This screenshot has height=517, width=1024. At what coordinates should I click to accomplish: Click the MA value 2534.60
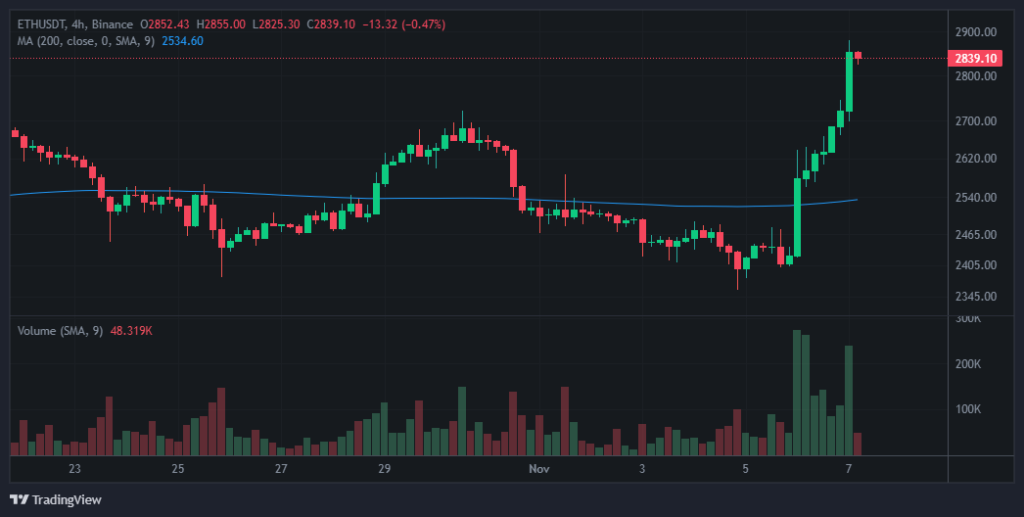[183, 40]
